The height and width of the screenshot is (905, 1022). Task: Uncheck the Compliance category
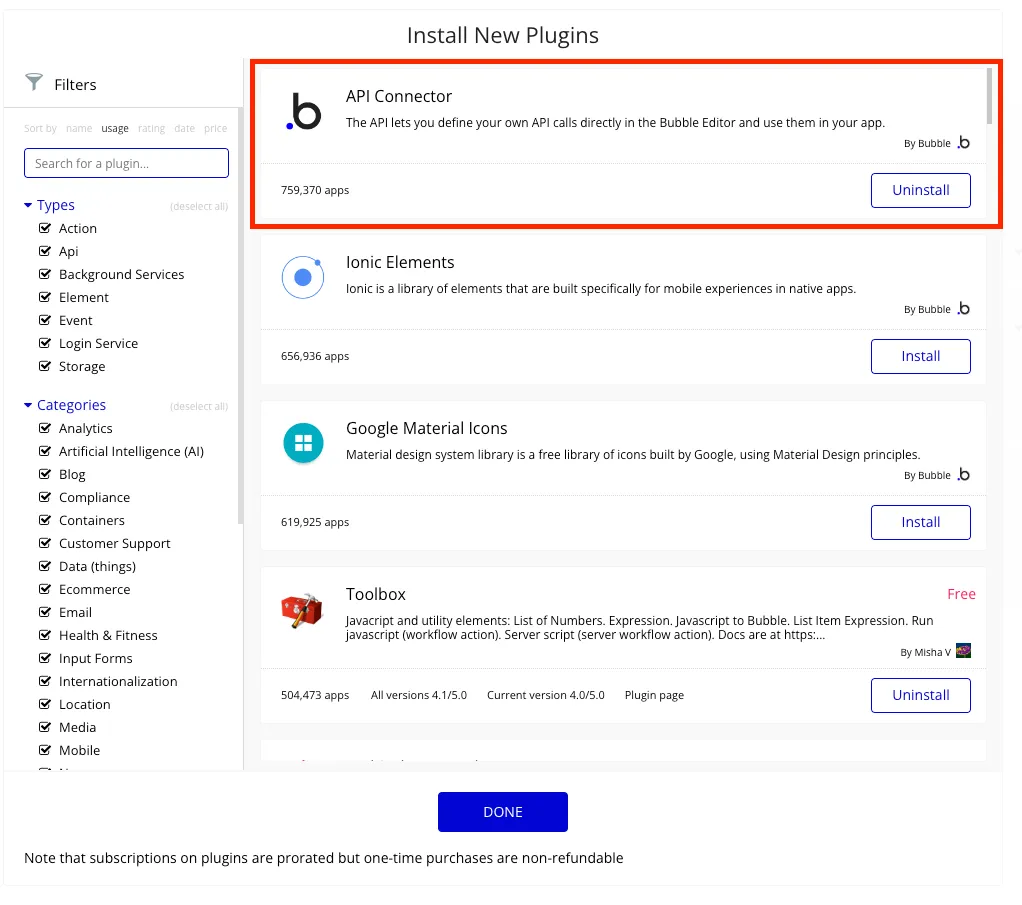45,497
